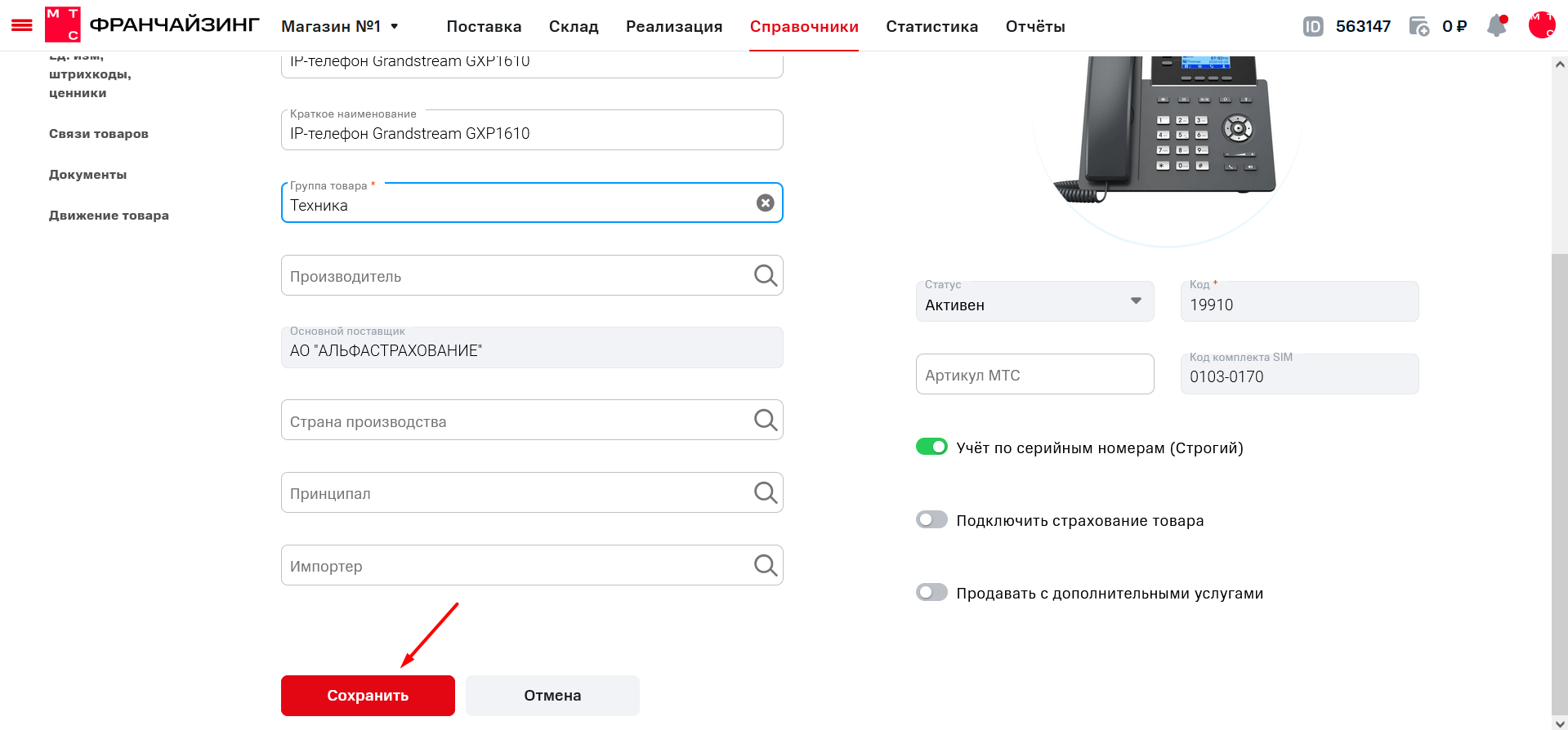Click the Отмена button

pyautogui.click(x=552, y=696)
